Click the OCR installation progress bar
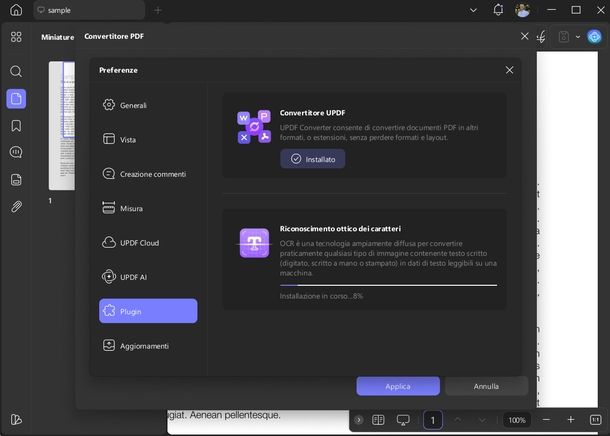610x436 pixels. (388, 285)
